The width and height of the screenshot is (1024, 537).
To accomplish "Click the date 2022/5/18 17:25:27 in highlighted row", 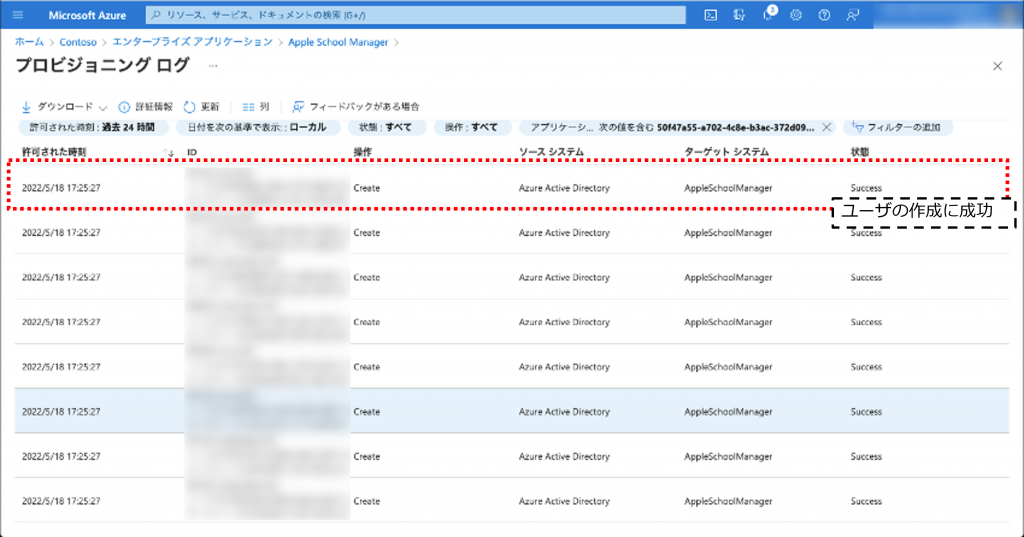I will coord(61,412).
